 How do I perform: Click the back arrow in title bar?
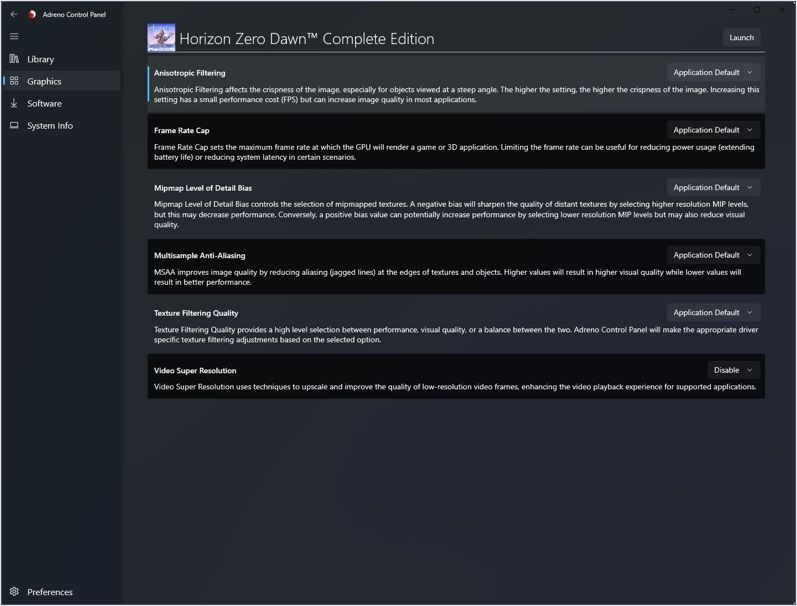[x=14, y=14]
